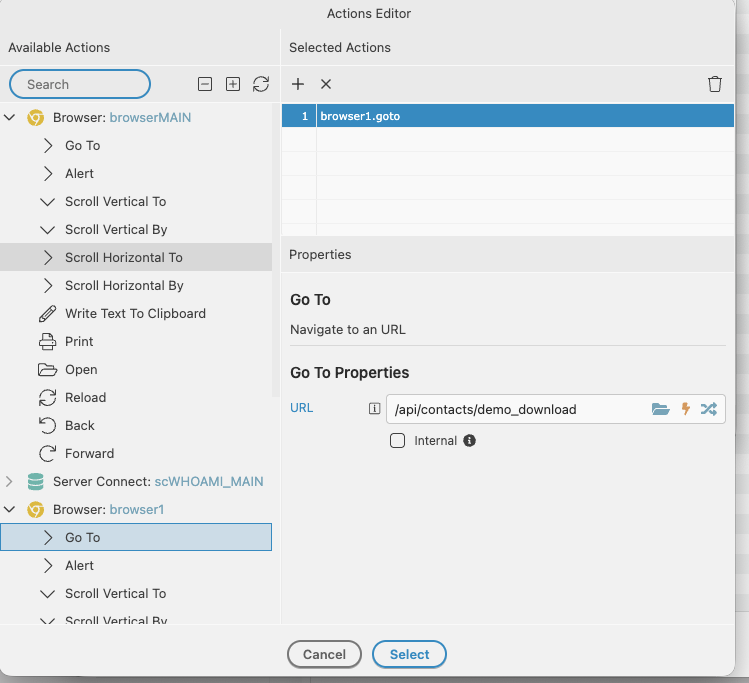Click the route picker shuffle icon
This screenshot has width=749, height=683.
pos(708,409)
